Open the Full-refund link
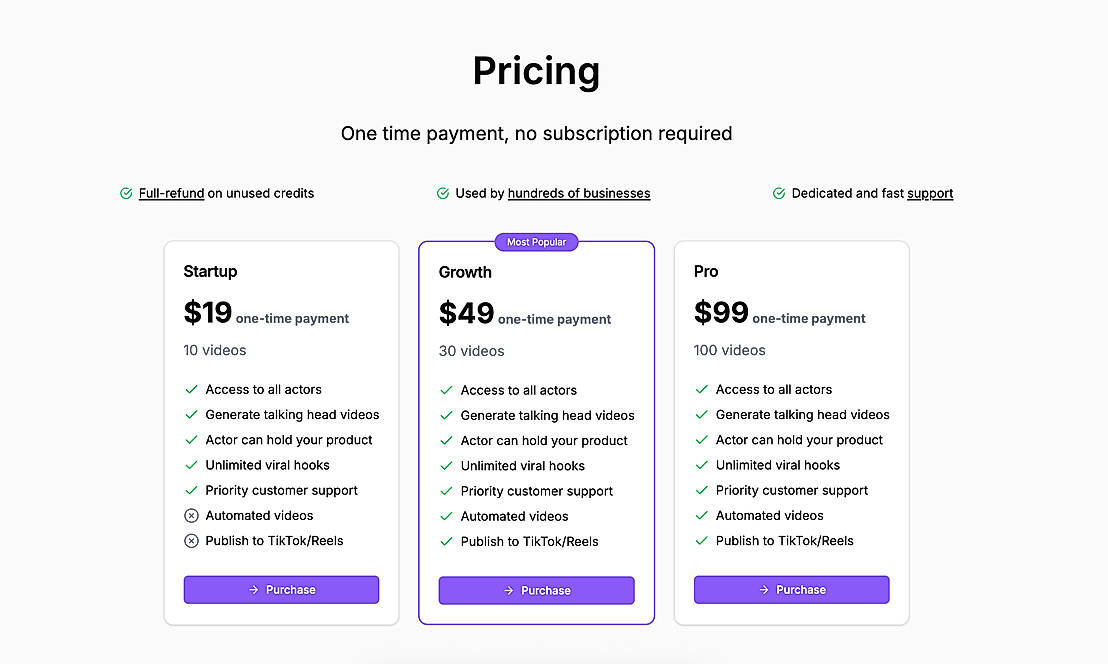 (171, 194)
